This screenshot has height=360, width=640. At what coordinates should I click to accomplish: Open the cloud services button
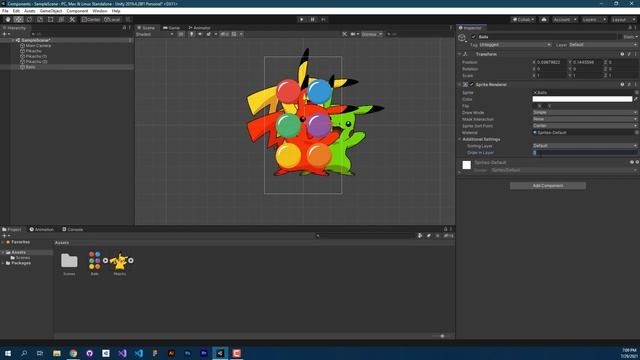[x=544, y=19]
